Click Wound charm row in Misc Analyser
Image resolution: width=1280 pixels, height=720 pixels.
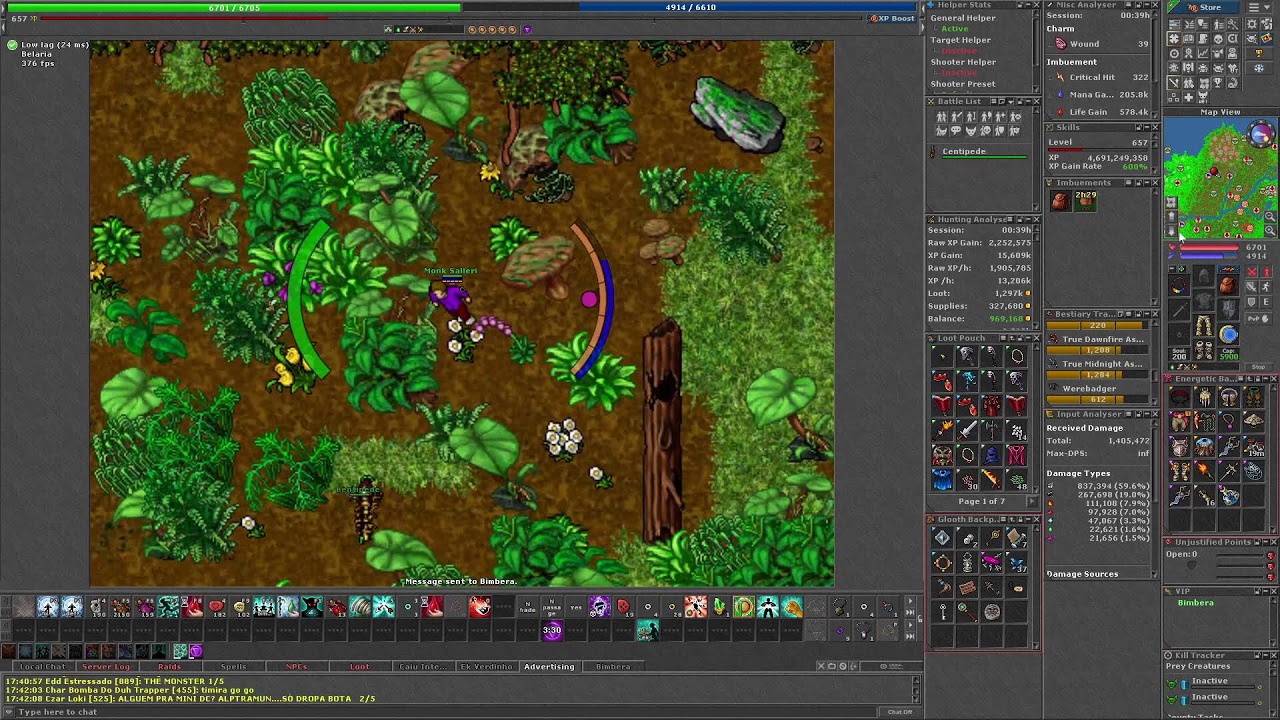[x=1101, y=44]
